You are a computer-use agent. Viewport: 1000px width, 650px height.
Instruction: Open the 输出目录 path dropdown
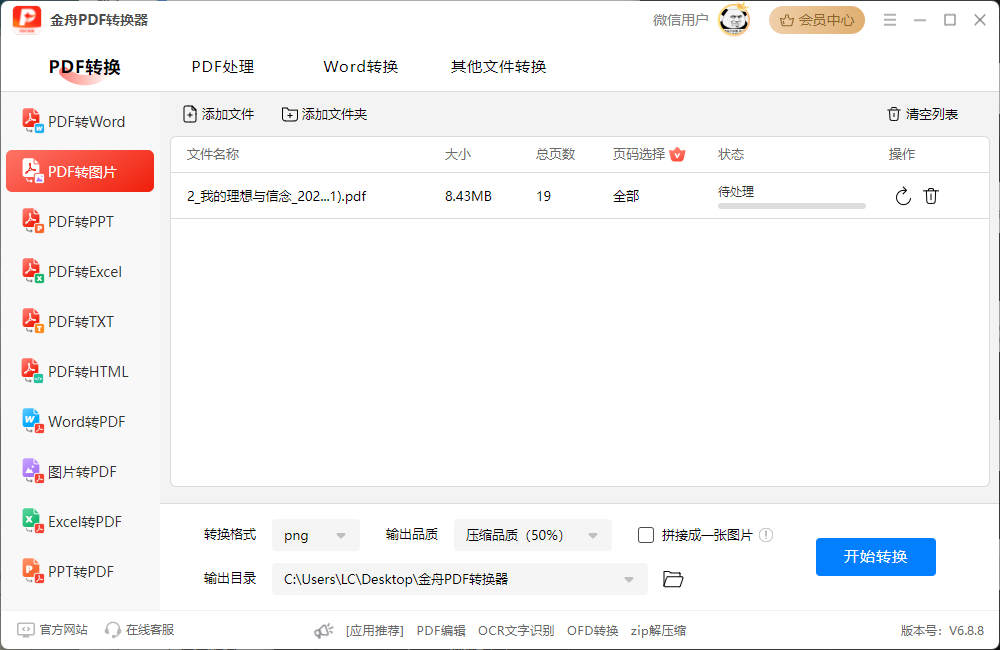(x=628, y=578)
